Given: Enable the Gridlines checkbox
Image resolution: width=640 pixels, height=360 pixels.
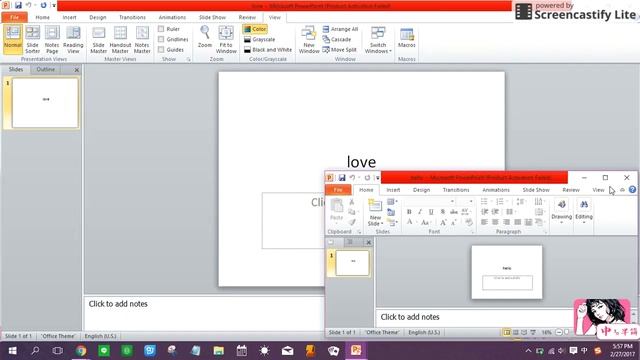Looking at the screenshot, I should [161, 39].
